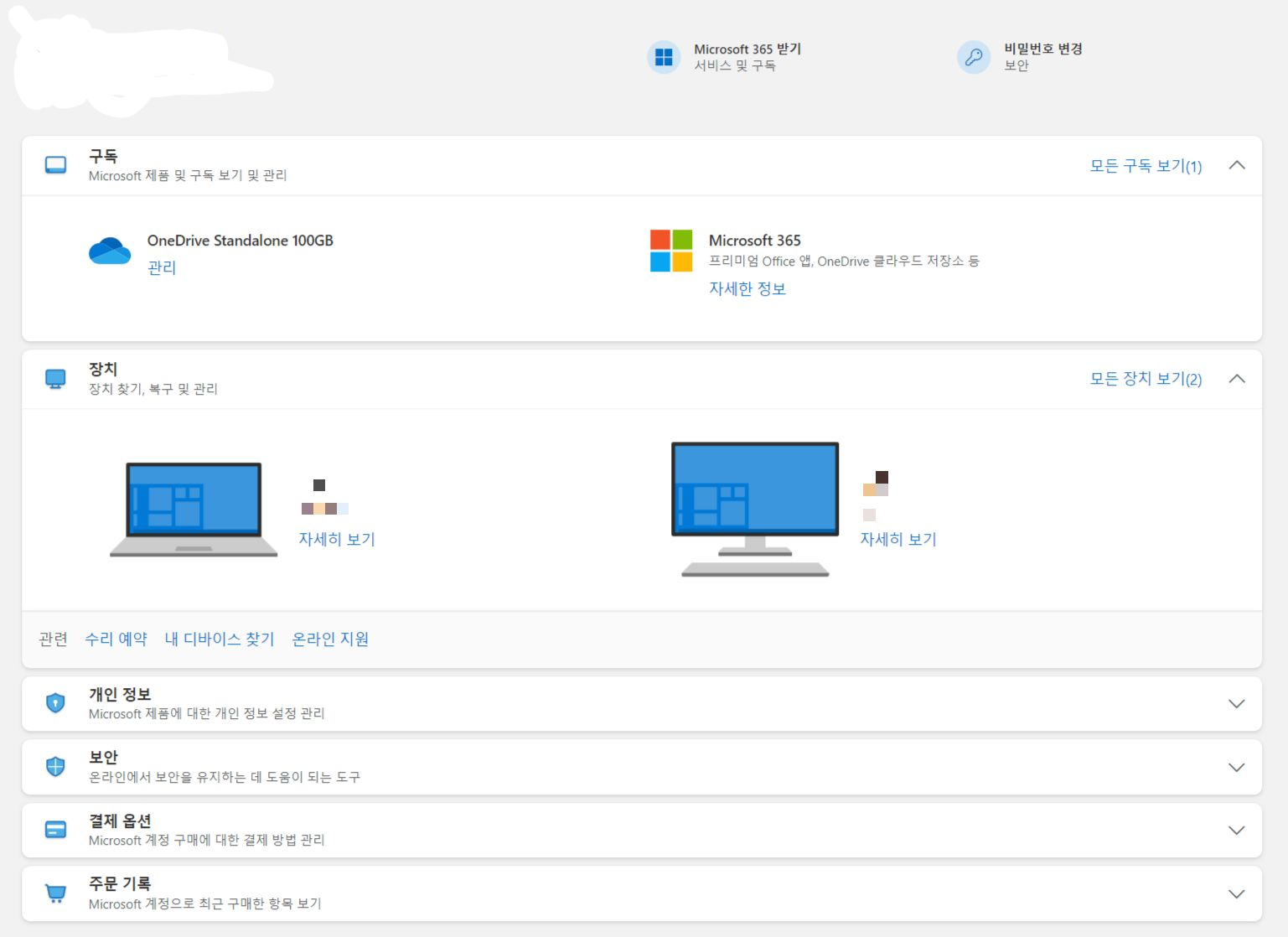Click the OneDrive Standalone 100GB title

coord(241,241)
